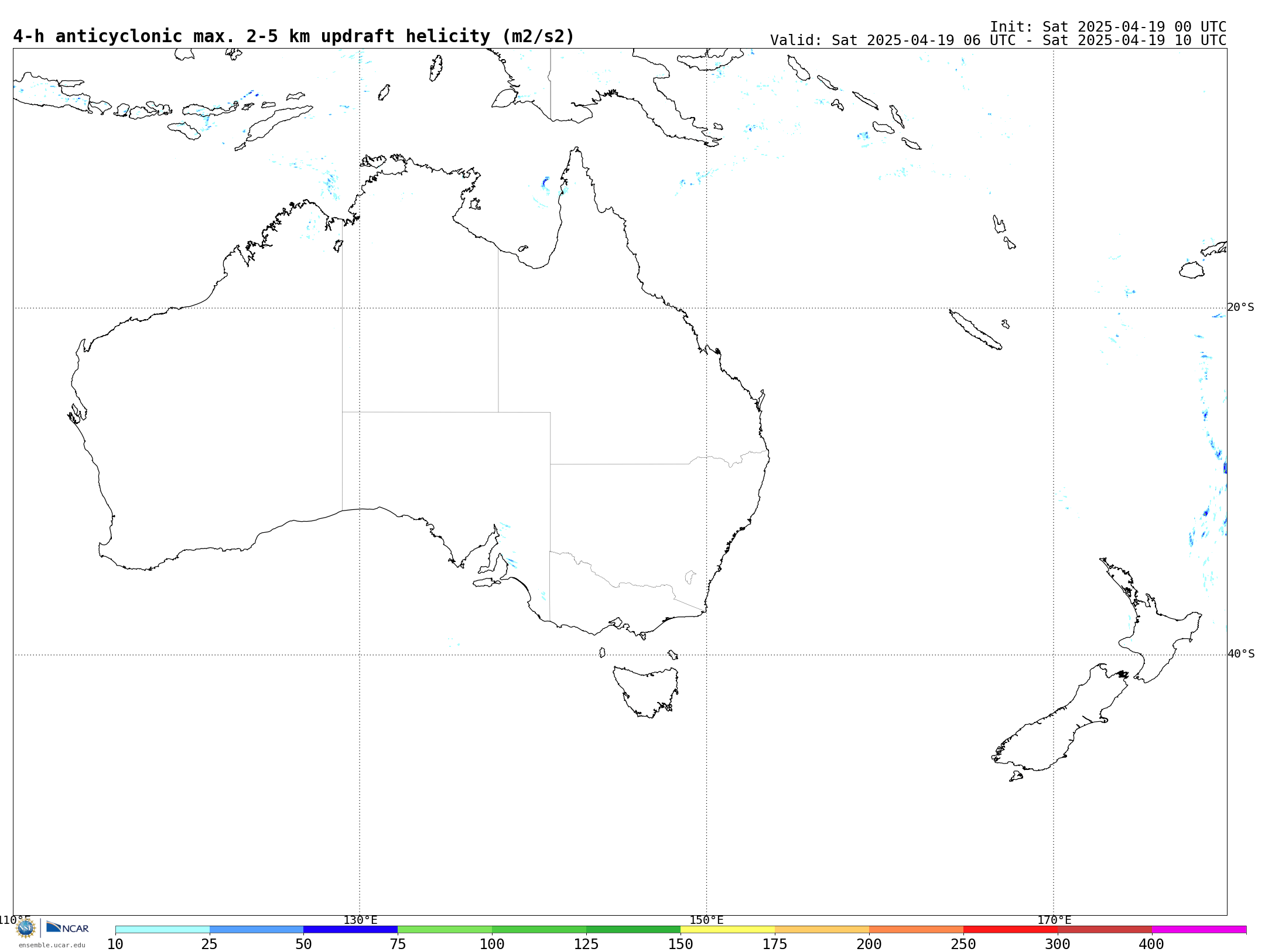Click the Init time text line
1265x952 pixels.
1108,27
